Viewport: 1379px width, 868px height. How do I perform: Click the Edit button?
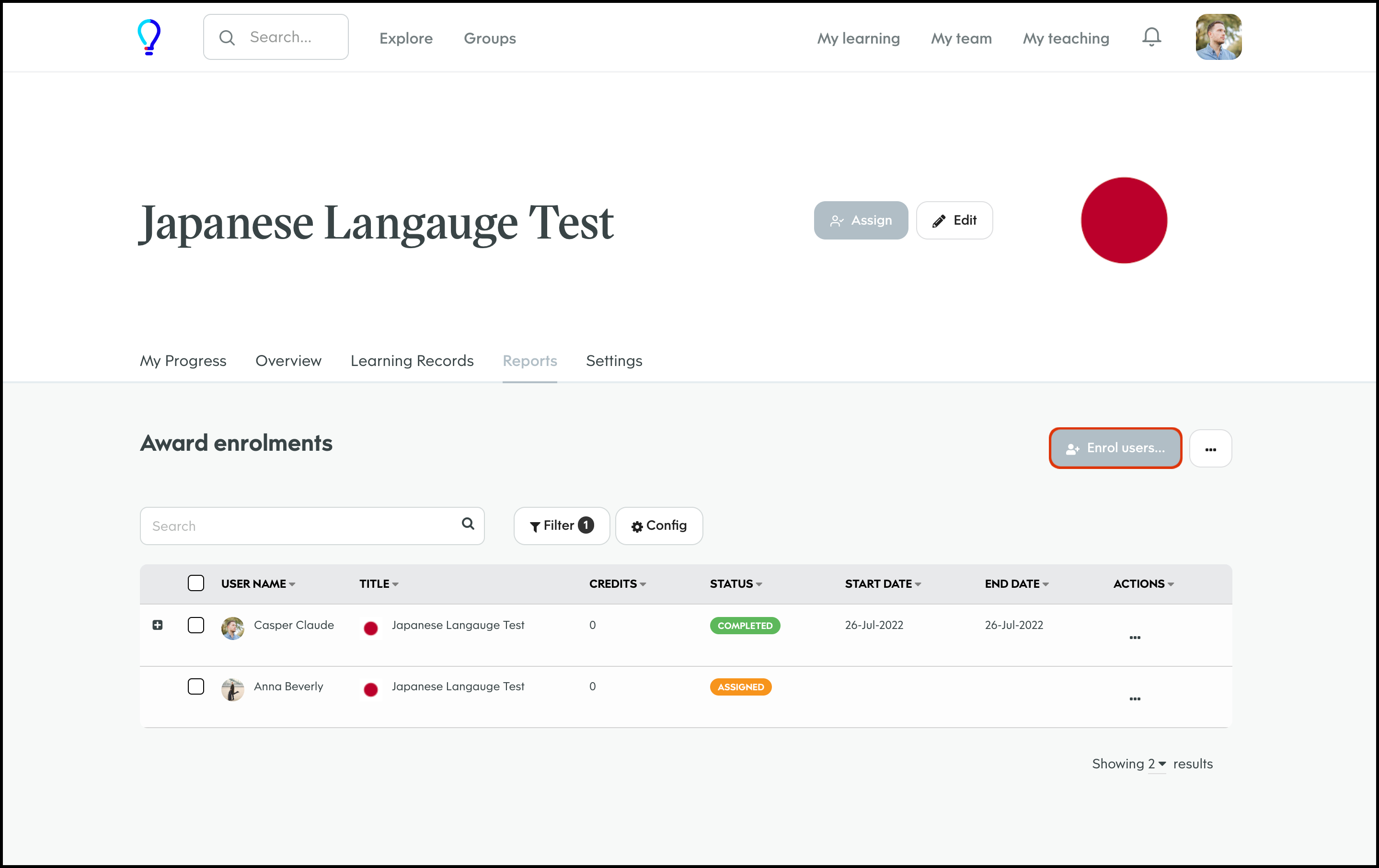[x=954, y=220]
